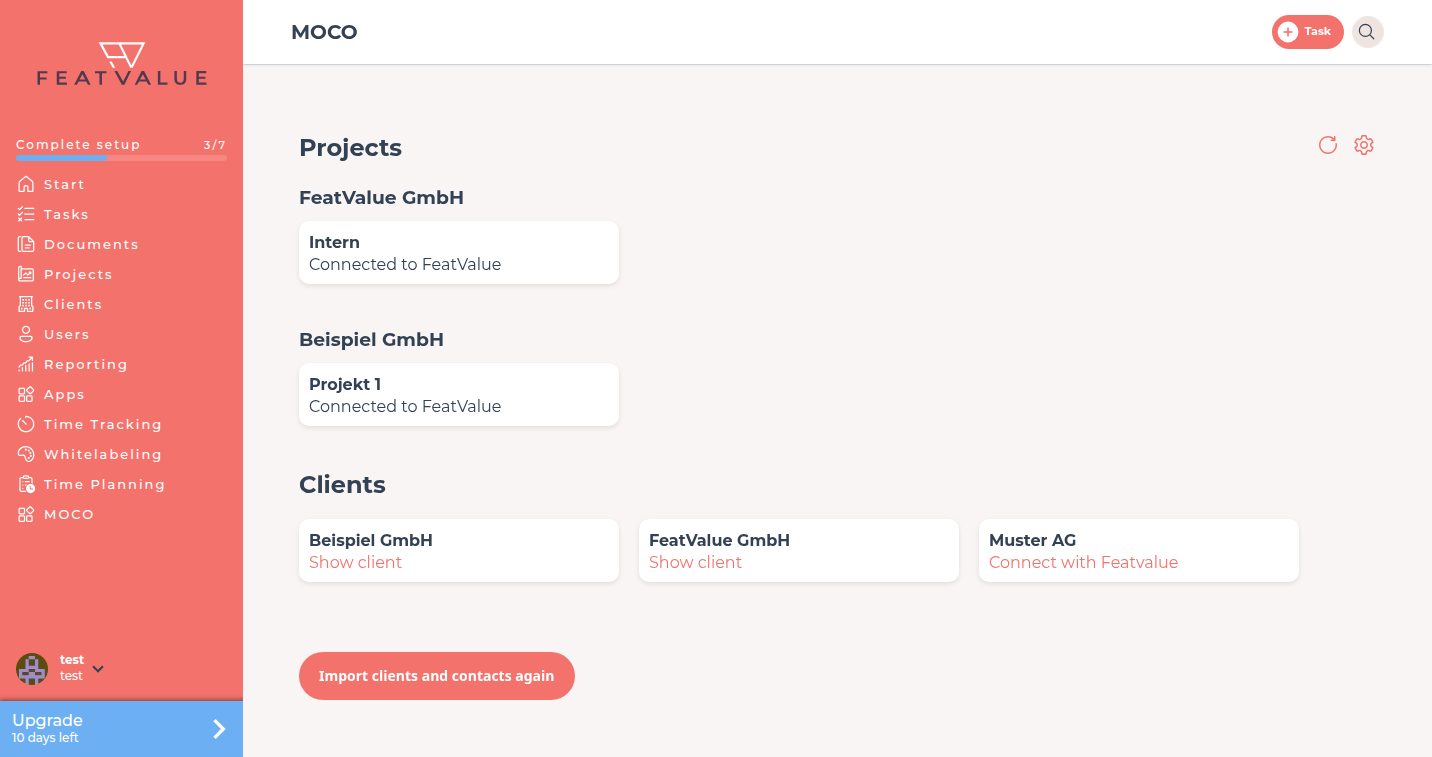Click the Muster AG client name

pos(1032,540)
